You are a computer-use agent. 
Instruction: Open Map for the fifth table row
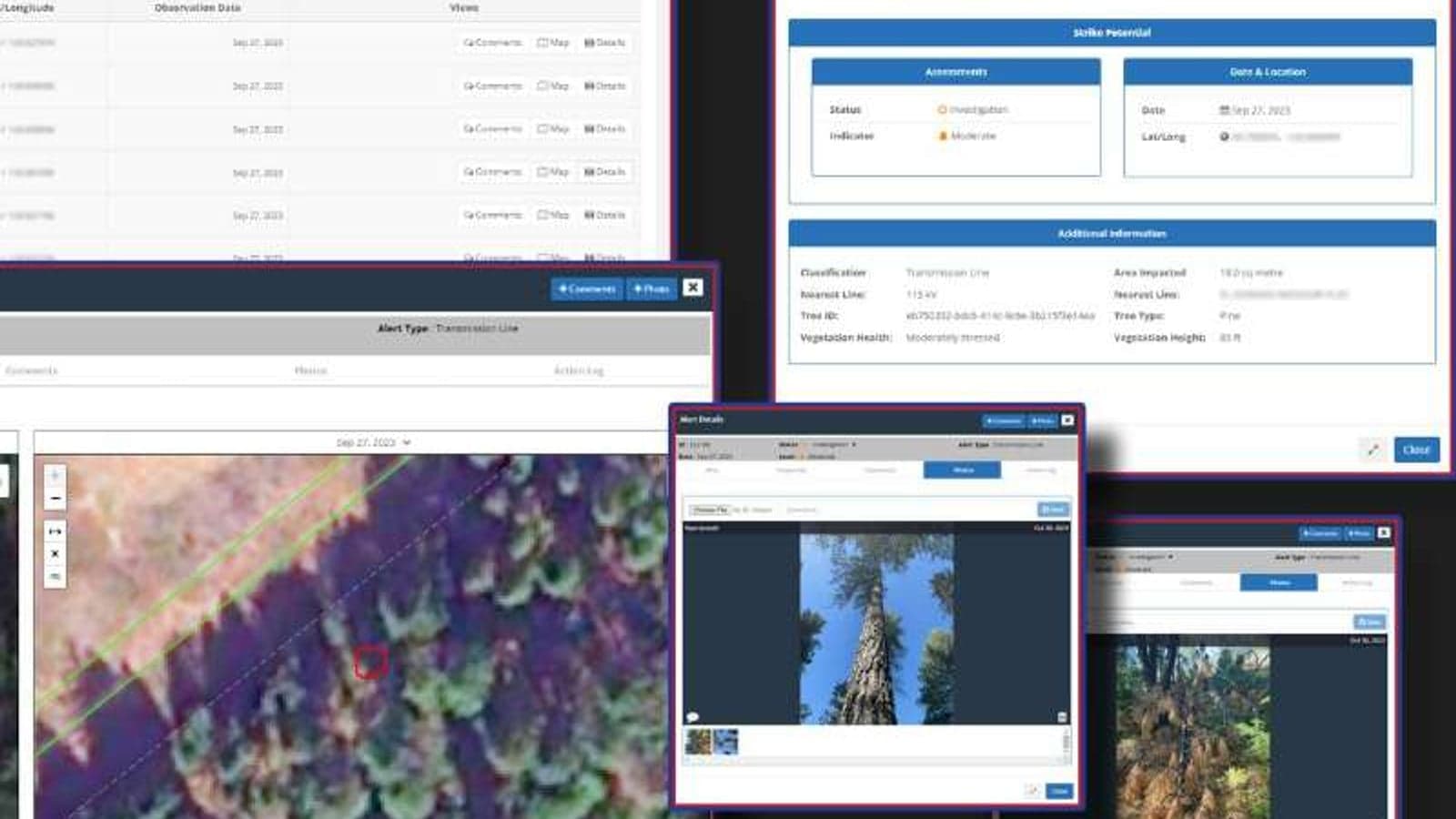(x=553, y=215)
